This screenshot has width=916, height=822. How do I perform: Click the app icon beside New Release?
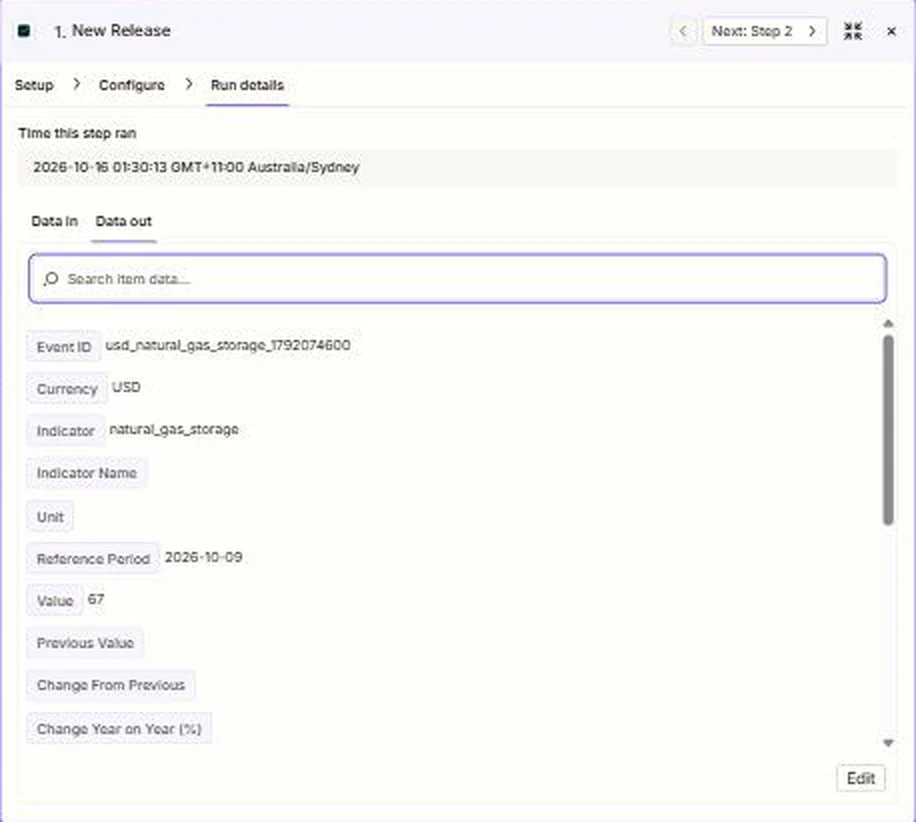click(24, 31)
